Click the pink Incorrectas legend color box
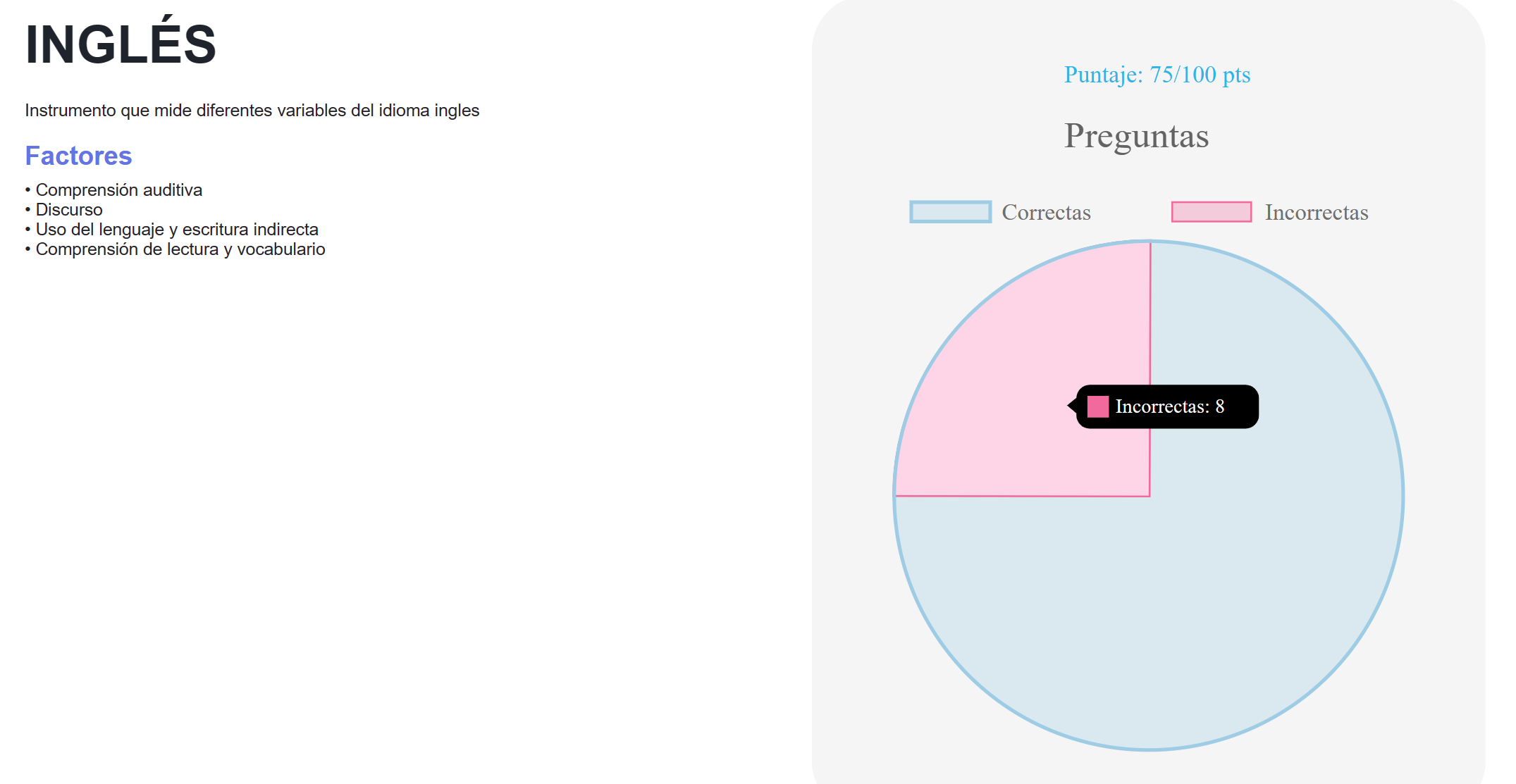Screen dimensions: 1516x784 coord(1211,212)
